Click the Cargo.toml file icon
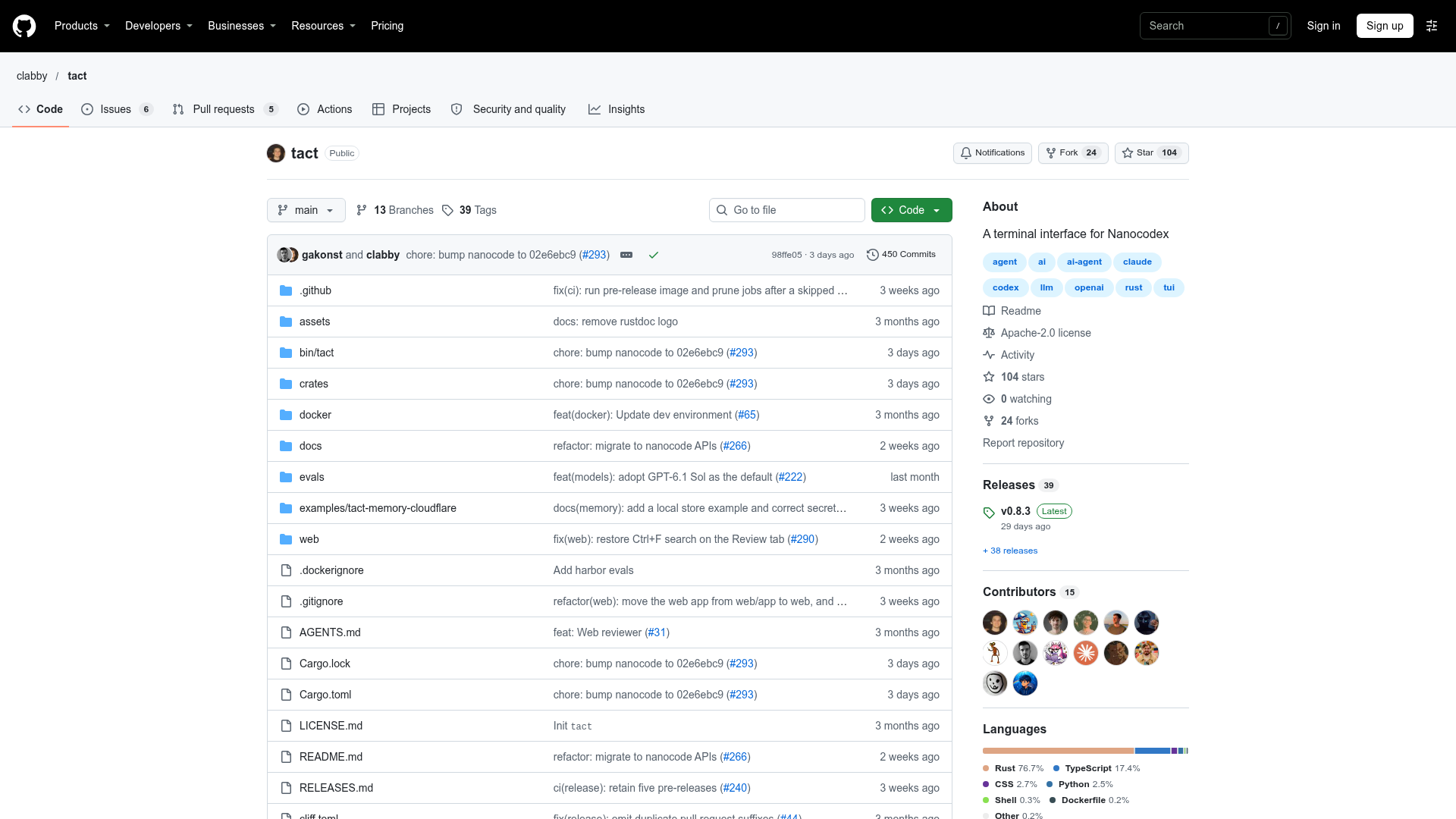 pyautogui.click(x=286, y=695)
